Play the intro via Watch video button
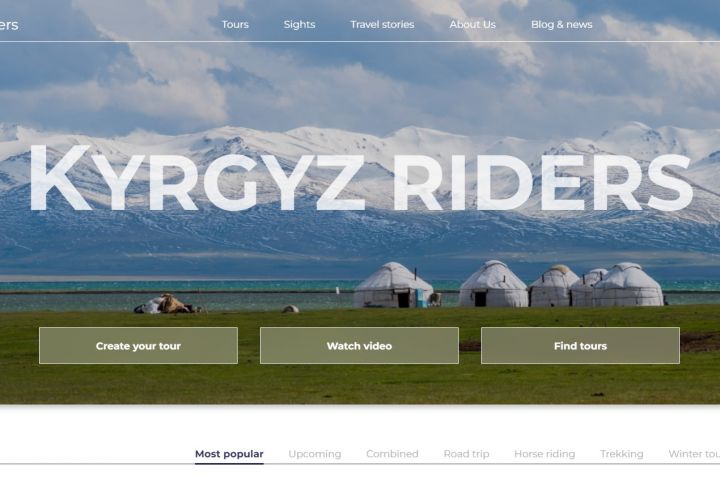Image resolution: width=720 pixels, height=480 pixels. (359, 345)
